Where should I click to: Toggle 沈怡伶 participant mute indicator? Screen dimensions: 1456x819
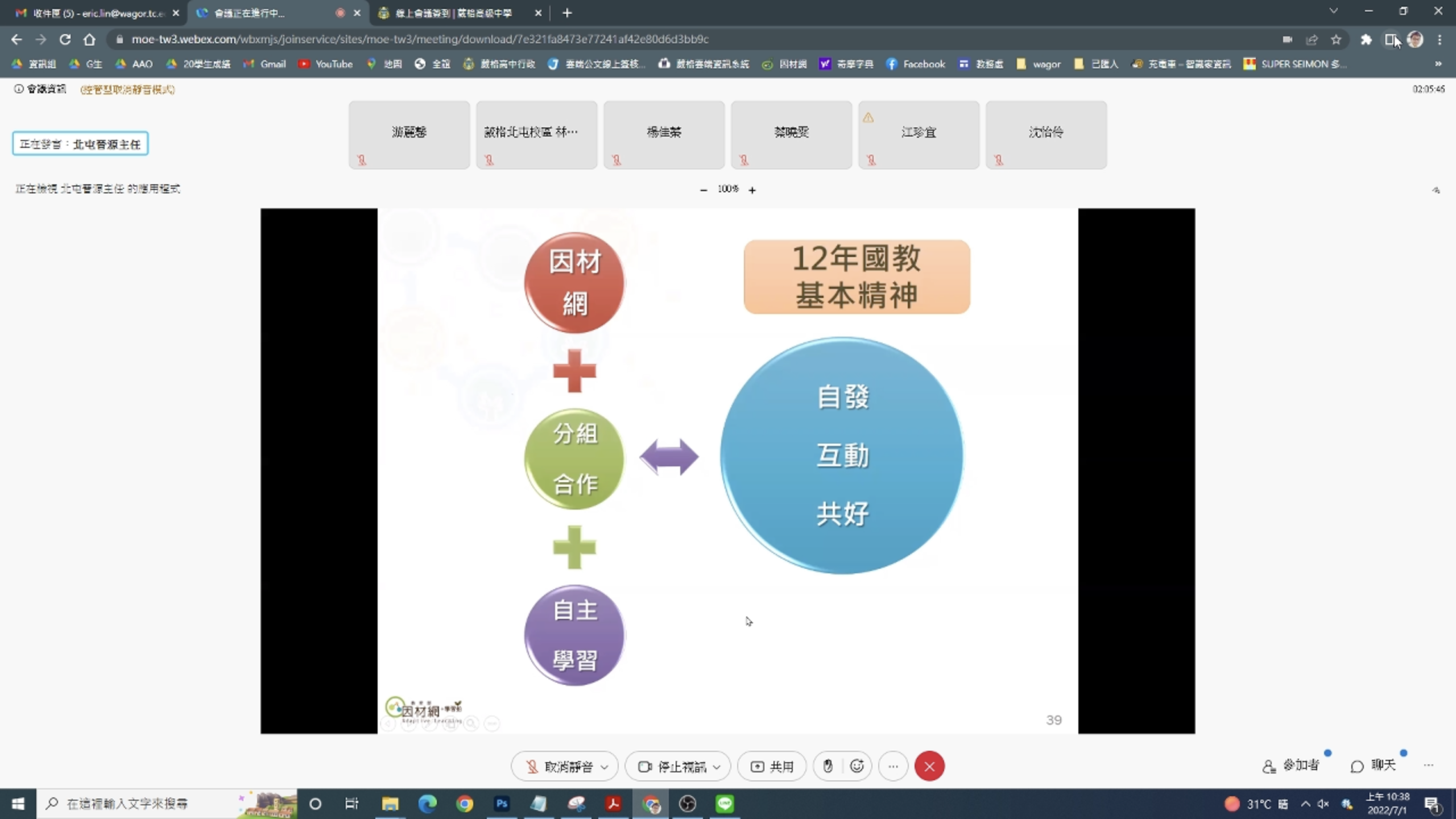[999, 160]
